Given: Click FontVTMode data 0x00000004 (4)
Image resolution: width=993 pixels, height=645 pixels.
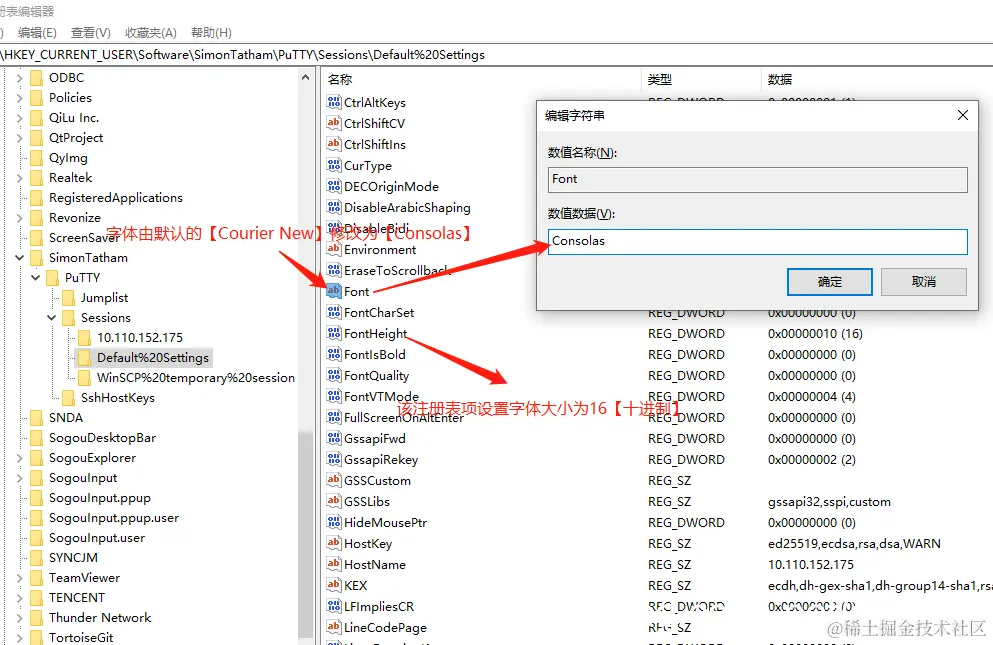Looking at the screenshot, I should [812, 397].
